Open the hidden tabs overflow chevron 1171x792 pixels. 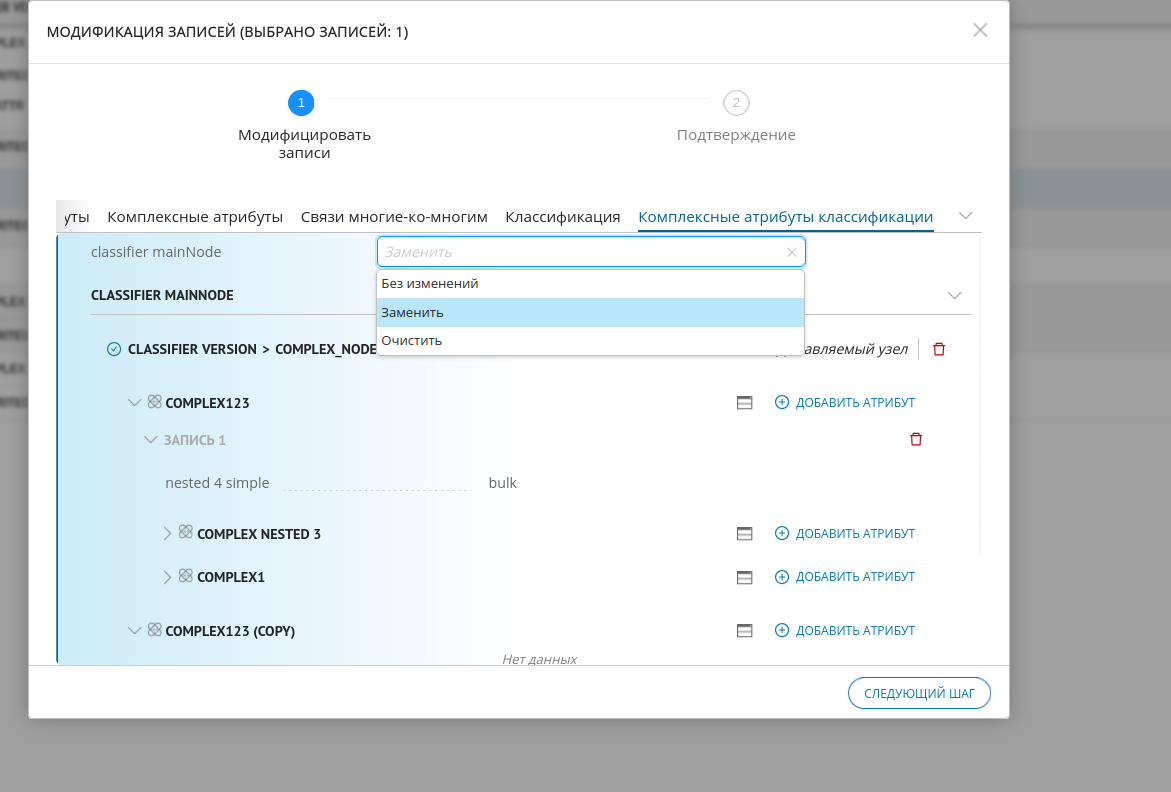[965, 215]
